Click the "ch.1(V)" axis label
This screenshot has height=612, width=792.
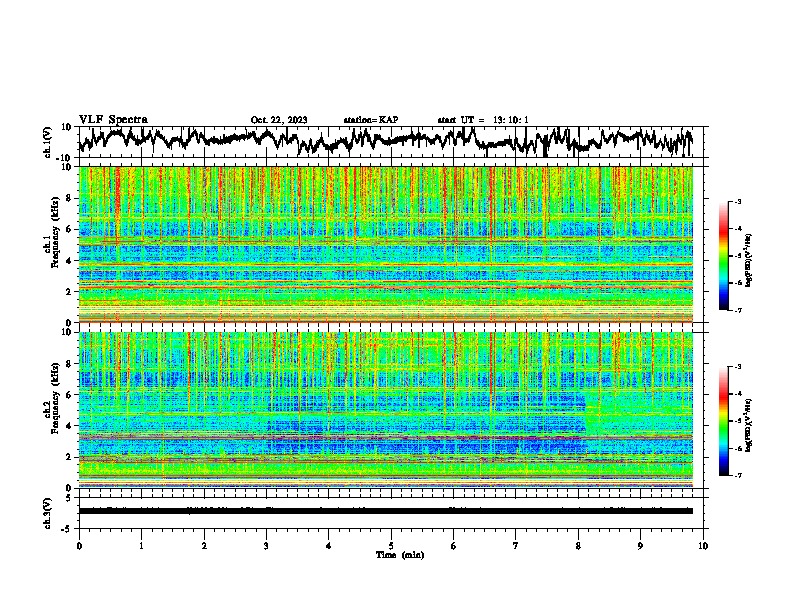(48, 142)
